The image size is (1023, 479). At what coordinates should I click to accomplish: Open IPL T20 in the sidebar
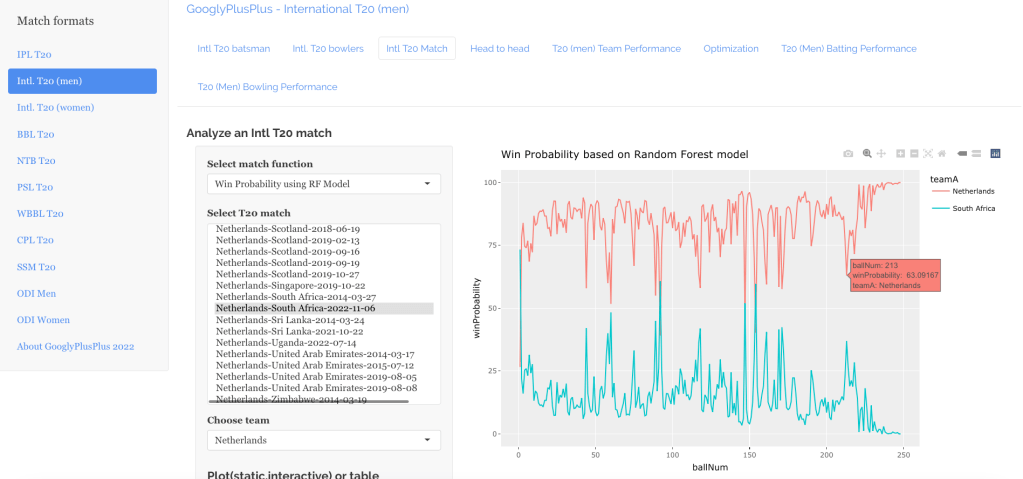click(x=35, y=54)
